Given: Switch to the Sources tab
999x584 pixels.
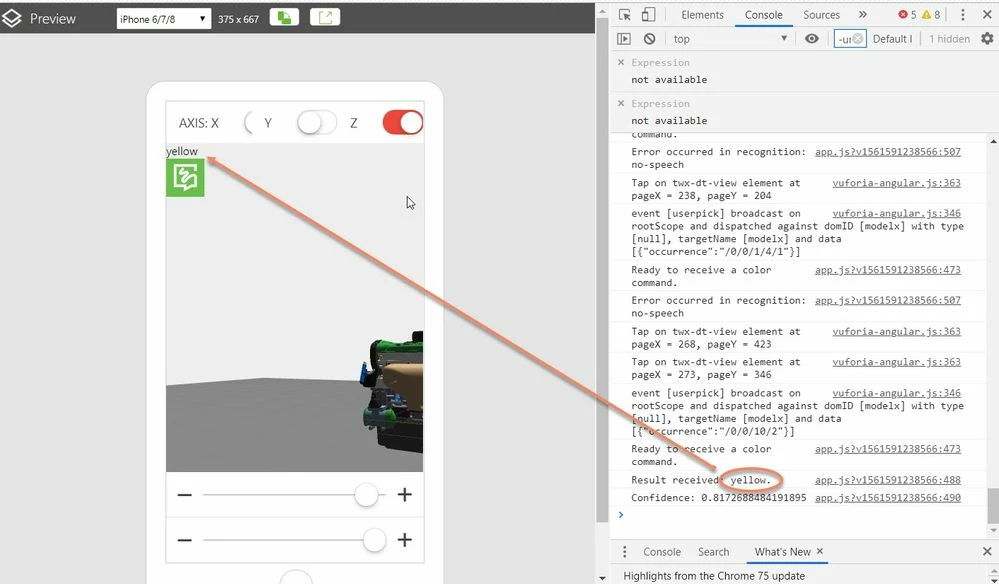Looking at the screenshot, I should pyautogui.click(x=821, y=15).
